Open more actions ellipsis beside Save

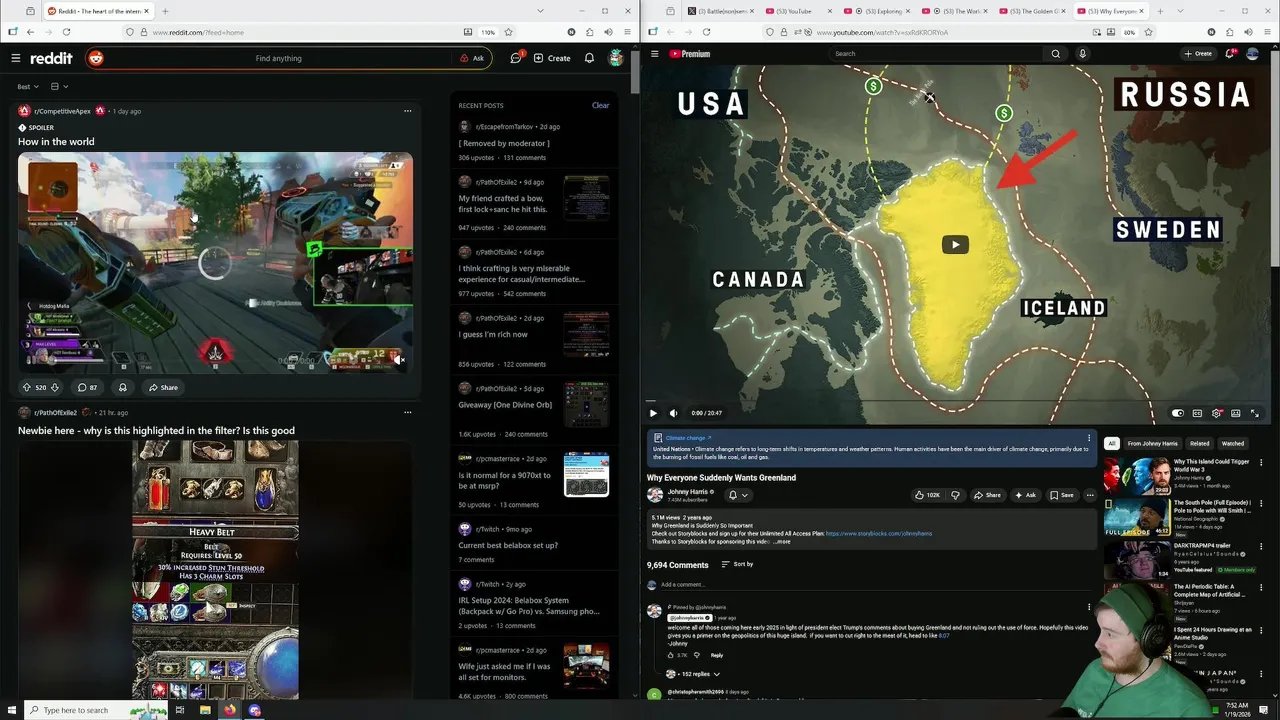[1090, 495]
